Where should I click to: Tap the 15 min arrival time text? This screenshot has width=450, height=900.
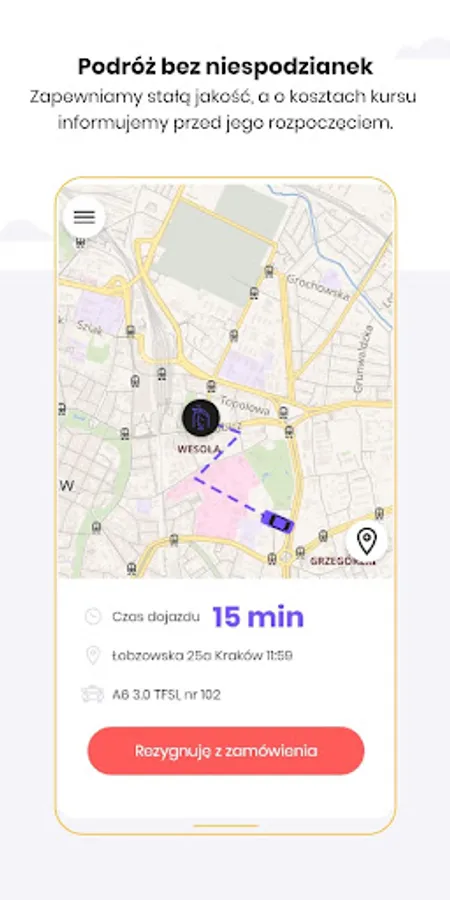(x=258, y=616)
